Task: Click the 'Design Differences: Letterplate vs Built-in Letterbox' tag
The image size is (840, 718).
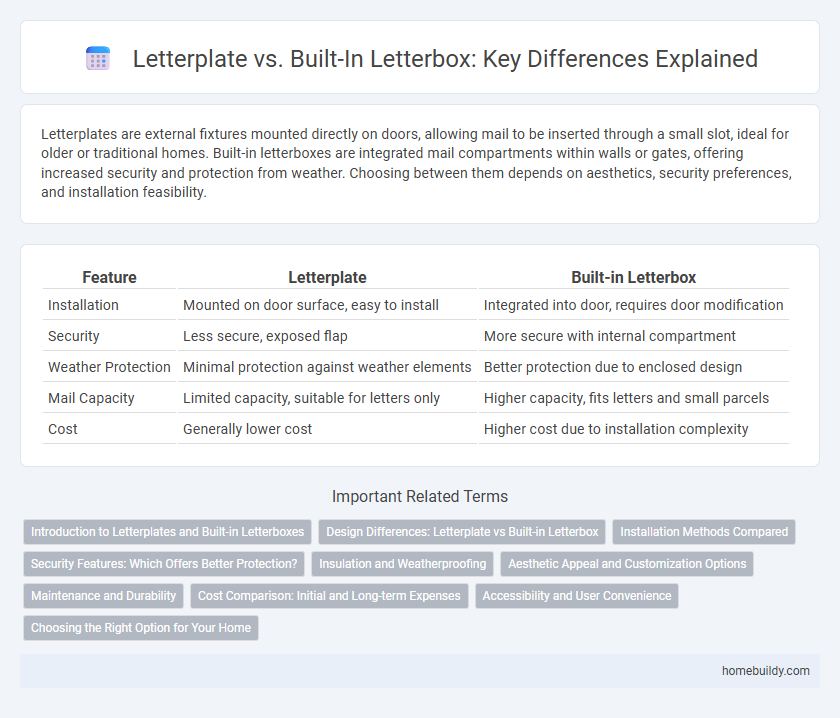Action: [461, 532]
